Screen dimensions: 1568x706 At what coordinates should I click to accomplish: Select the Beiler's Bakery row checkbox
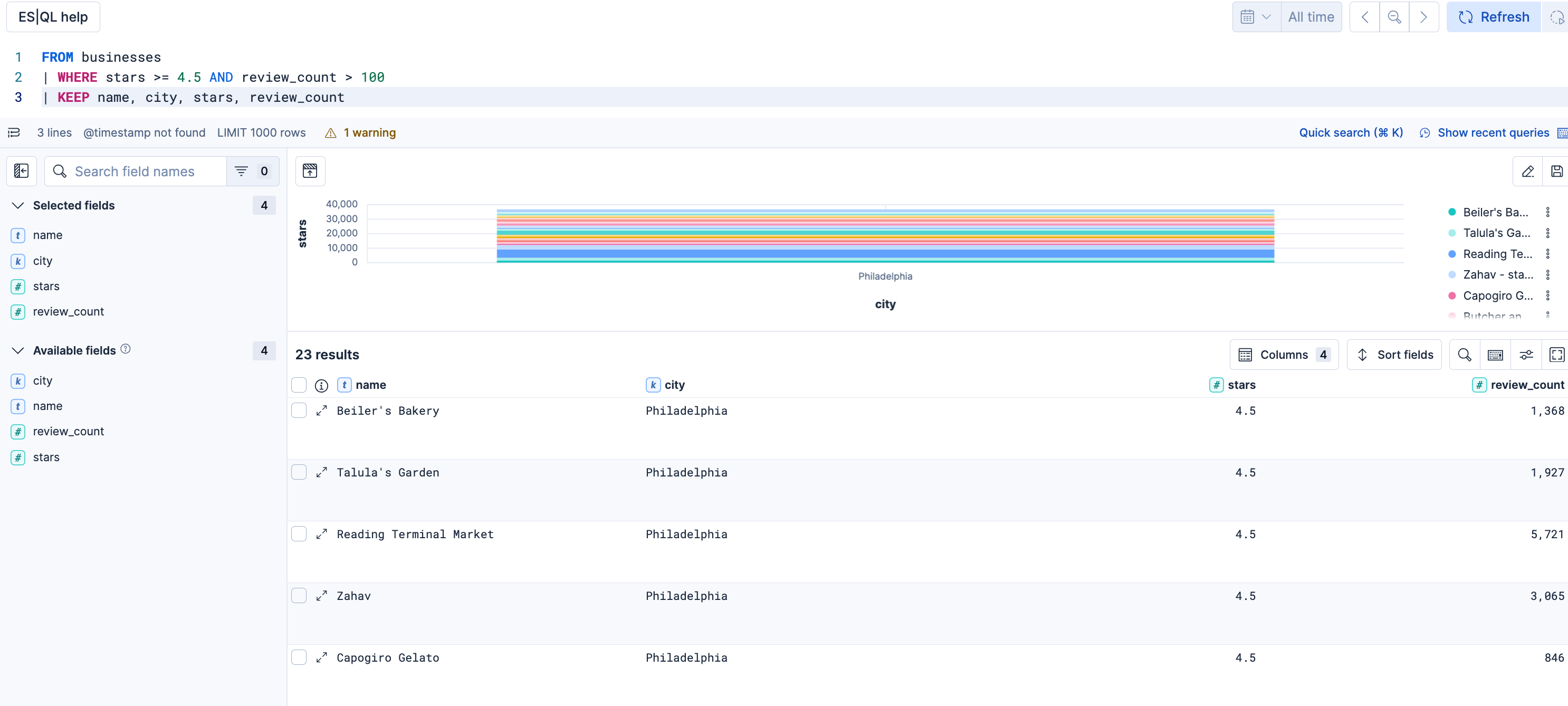(299, 411)
